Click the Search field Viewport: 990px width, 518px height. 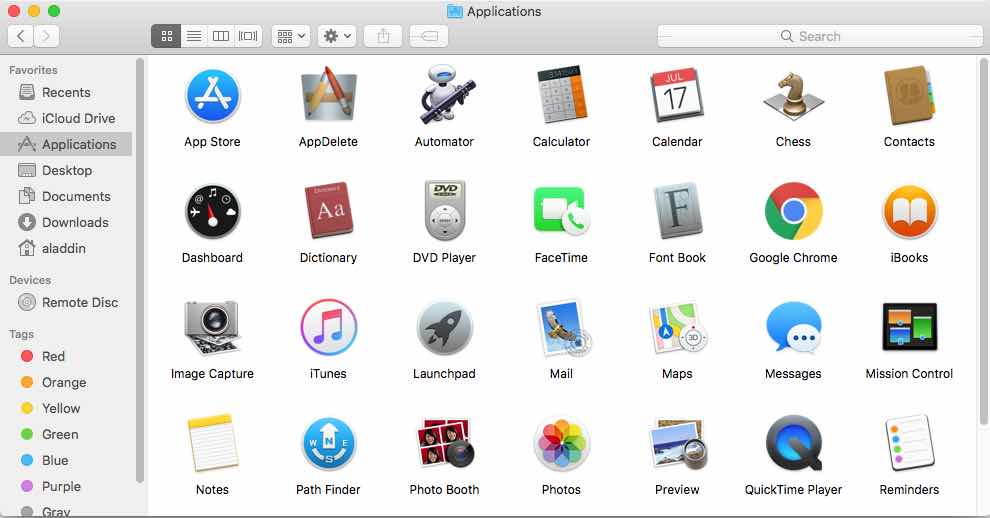point(820,36)
